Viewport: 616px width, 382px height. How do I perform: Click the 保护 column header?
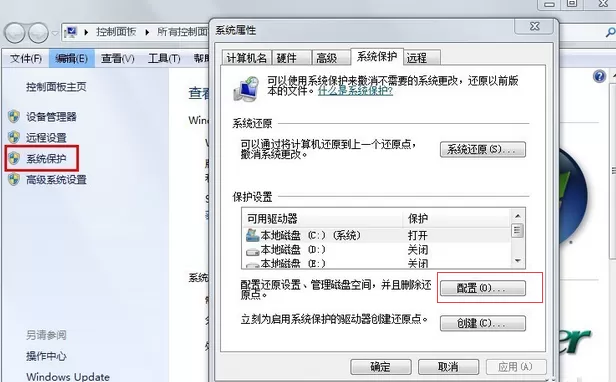[x=456, y=219]
